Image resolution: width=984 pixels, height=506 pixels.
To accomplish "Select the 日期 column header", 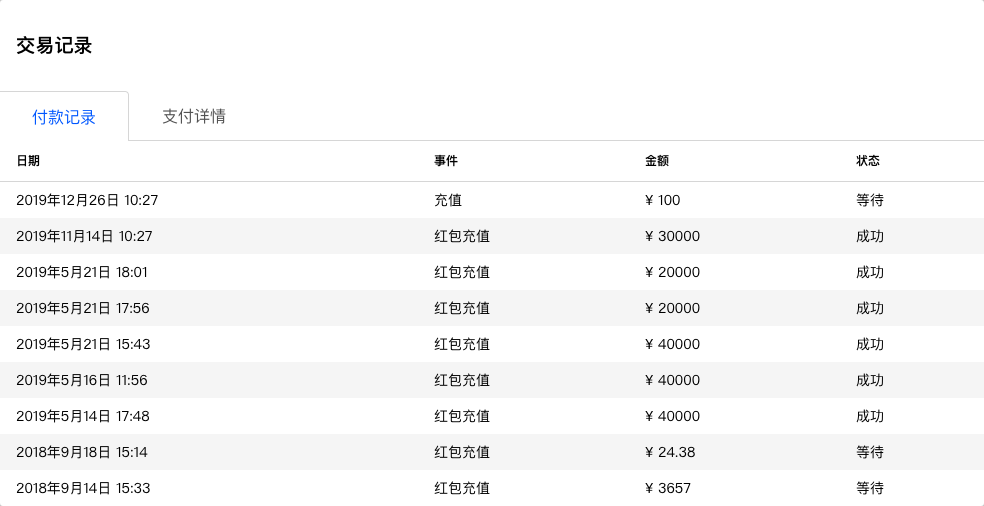I will pos(28,161).
